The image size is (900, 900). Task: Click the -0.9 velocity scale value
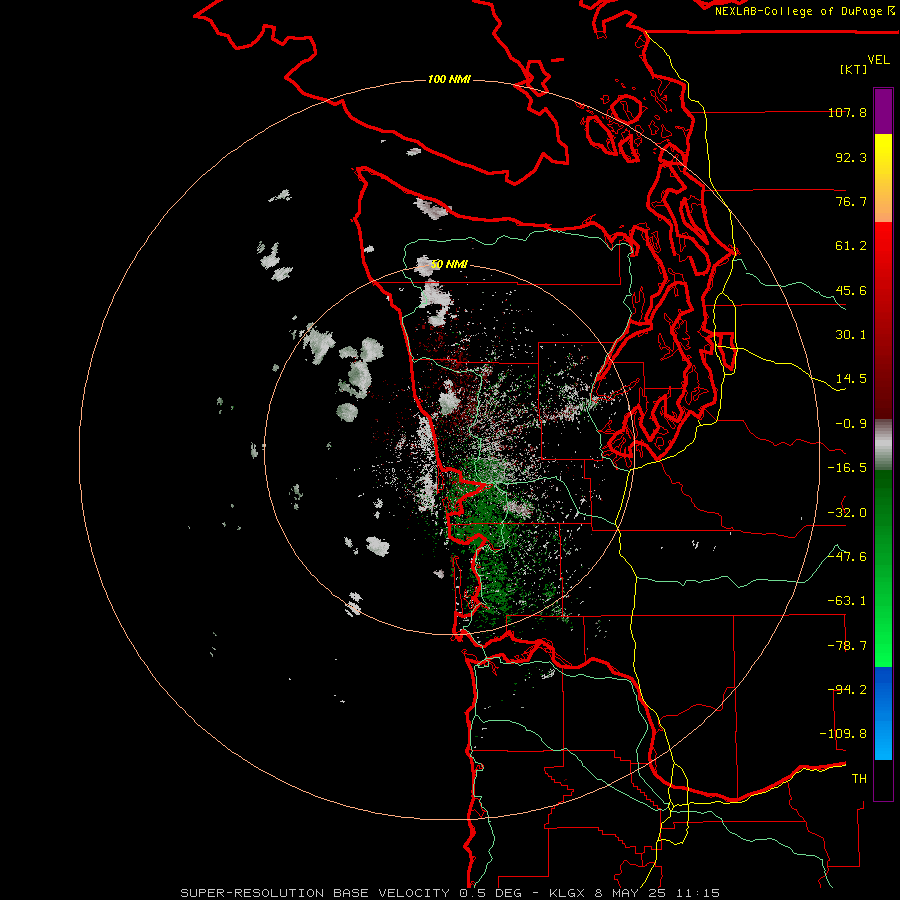851,424
